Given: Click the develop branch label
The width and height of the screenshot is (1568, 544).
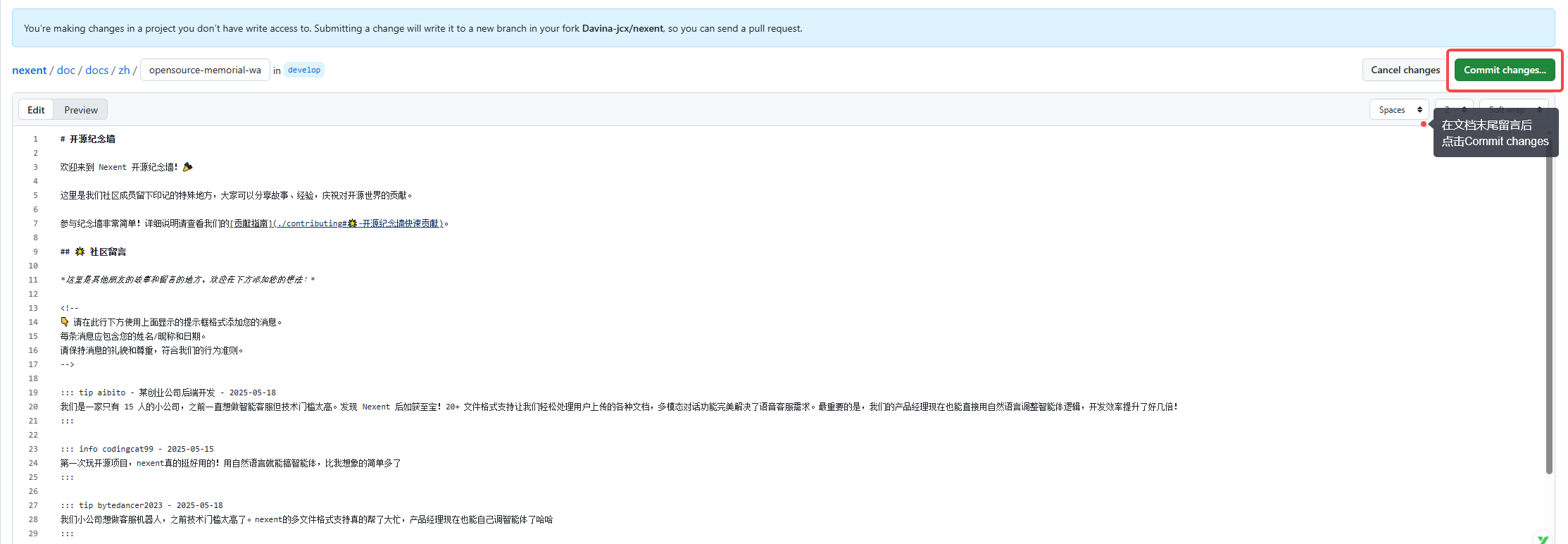Looking at the screenshot, I should [x=304, y=70].
